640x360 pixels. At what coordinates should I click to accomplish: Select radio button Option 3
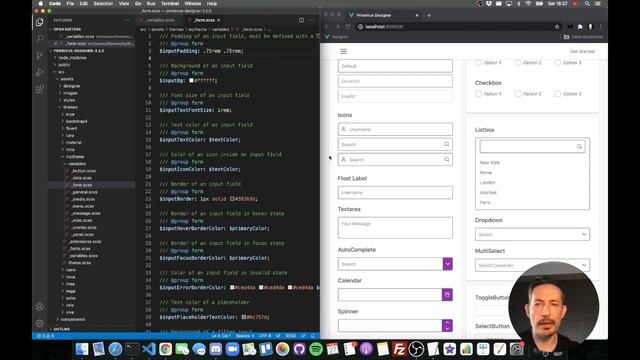pyautogui.click(x=558, y=63)
